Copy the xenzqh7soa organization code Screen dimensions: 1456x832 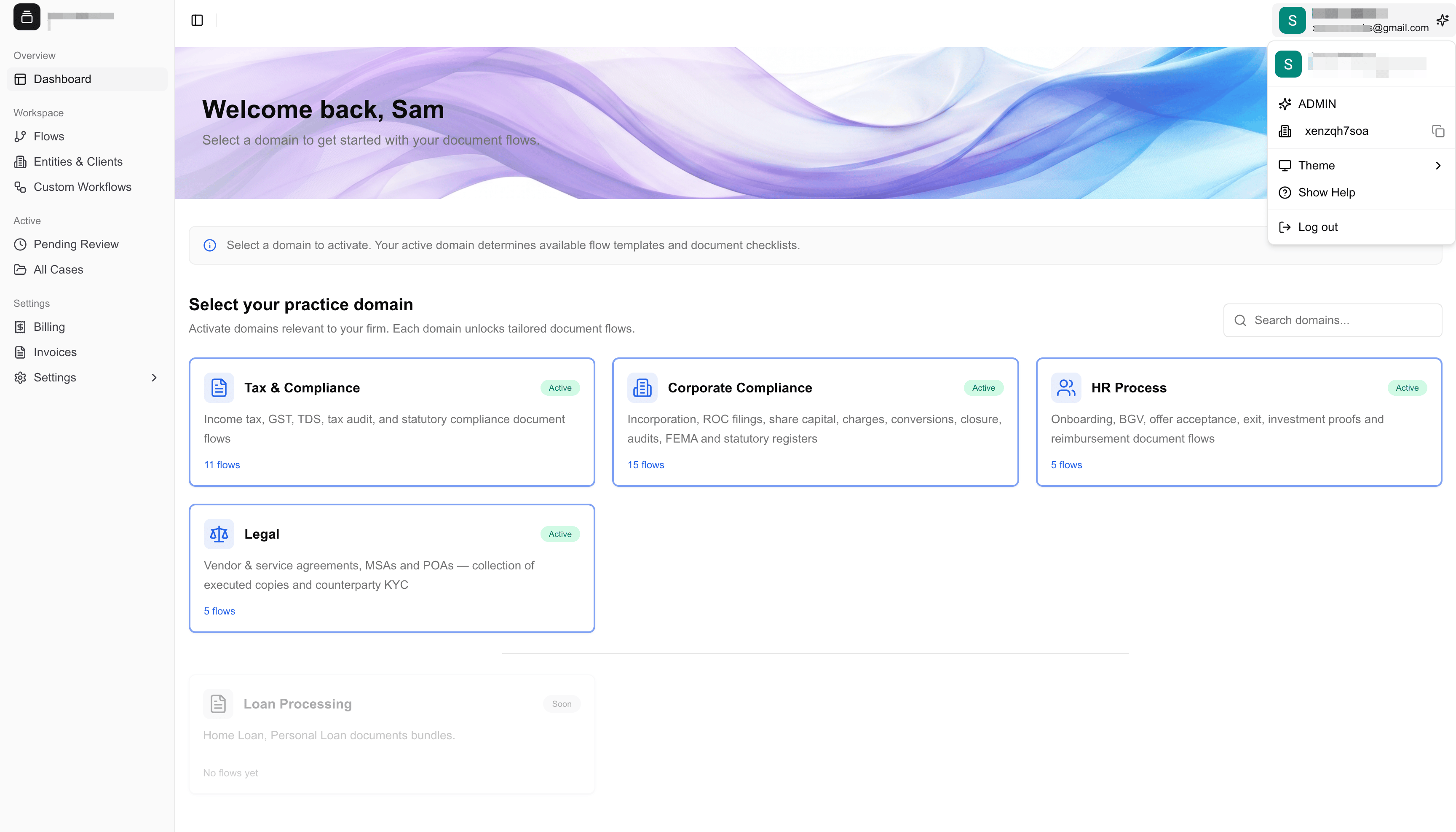point(1438,132)
